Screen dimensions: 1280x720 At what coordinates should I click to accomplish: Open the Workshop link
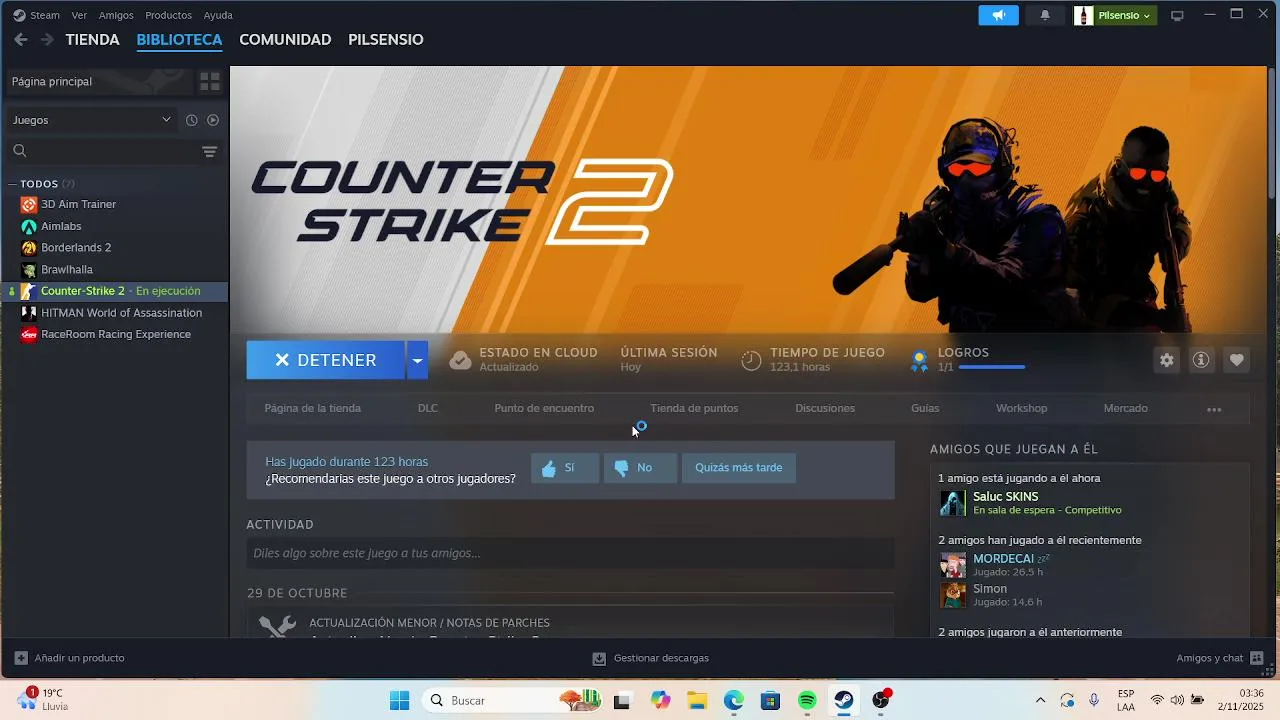1021,408
